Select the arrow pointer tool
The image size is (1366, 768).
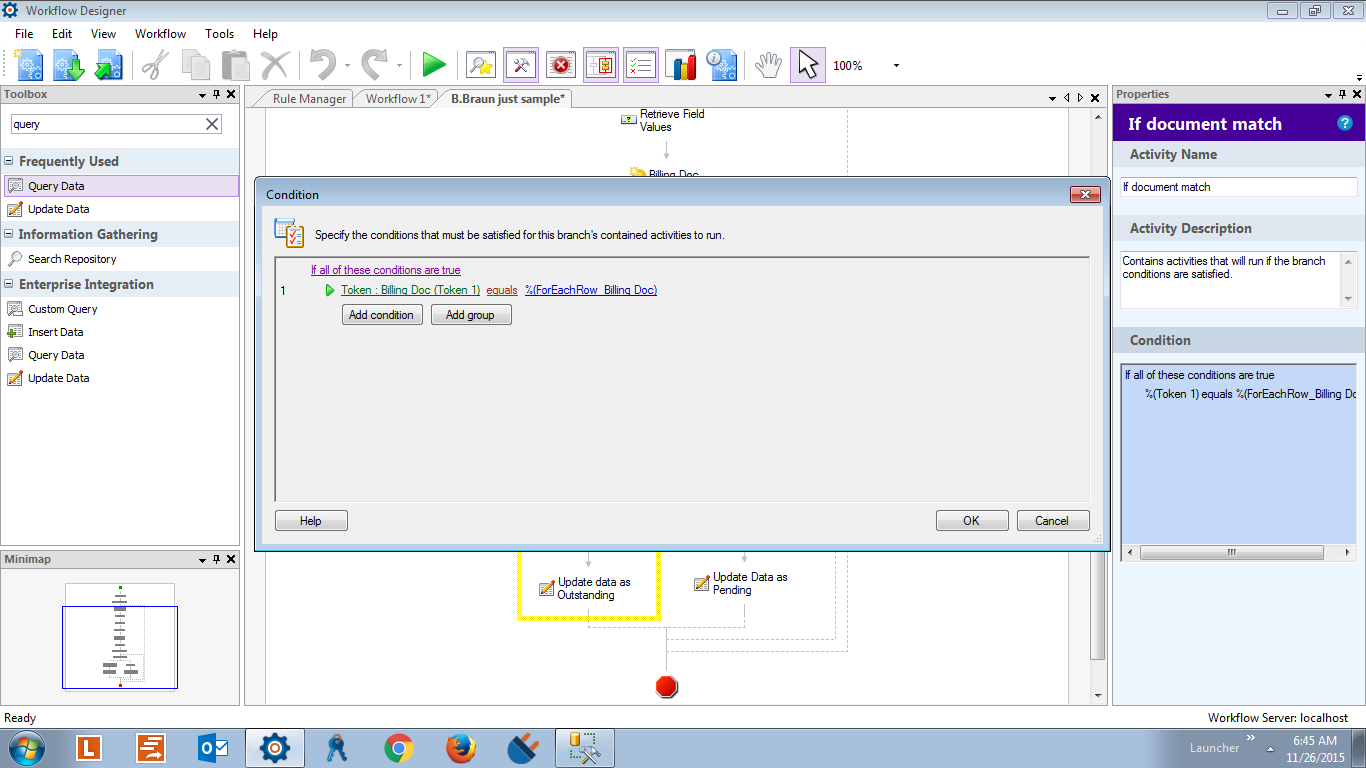[x=808, y=65]
